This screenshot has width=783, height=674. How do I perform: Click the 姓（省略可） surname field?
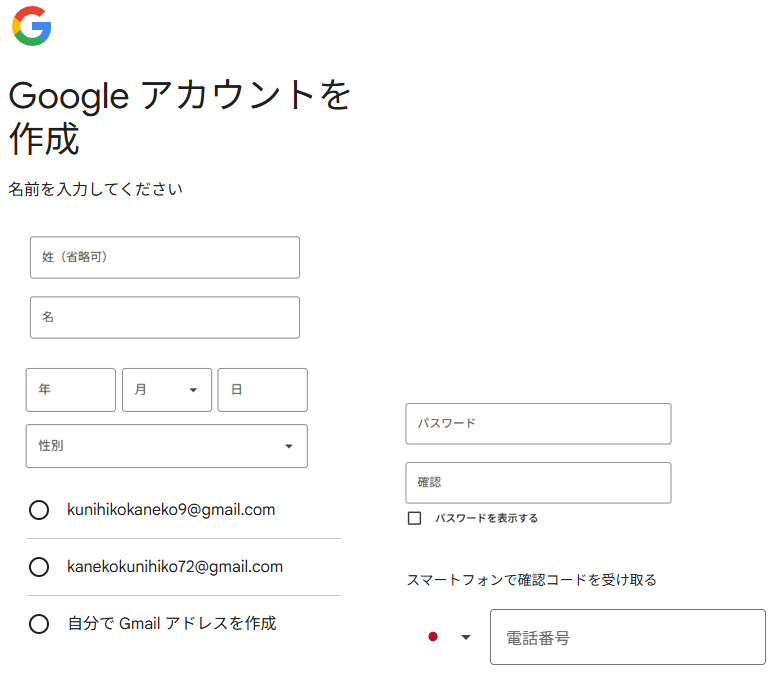pyautogui.click(x=165, y=257)
